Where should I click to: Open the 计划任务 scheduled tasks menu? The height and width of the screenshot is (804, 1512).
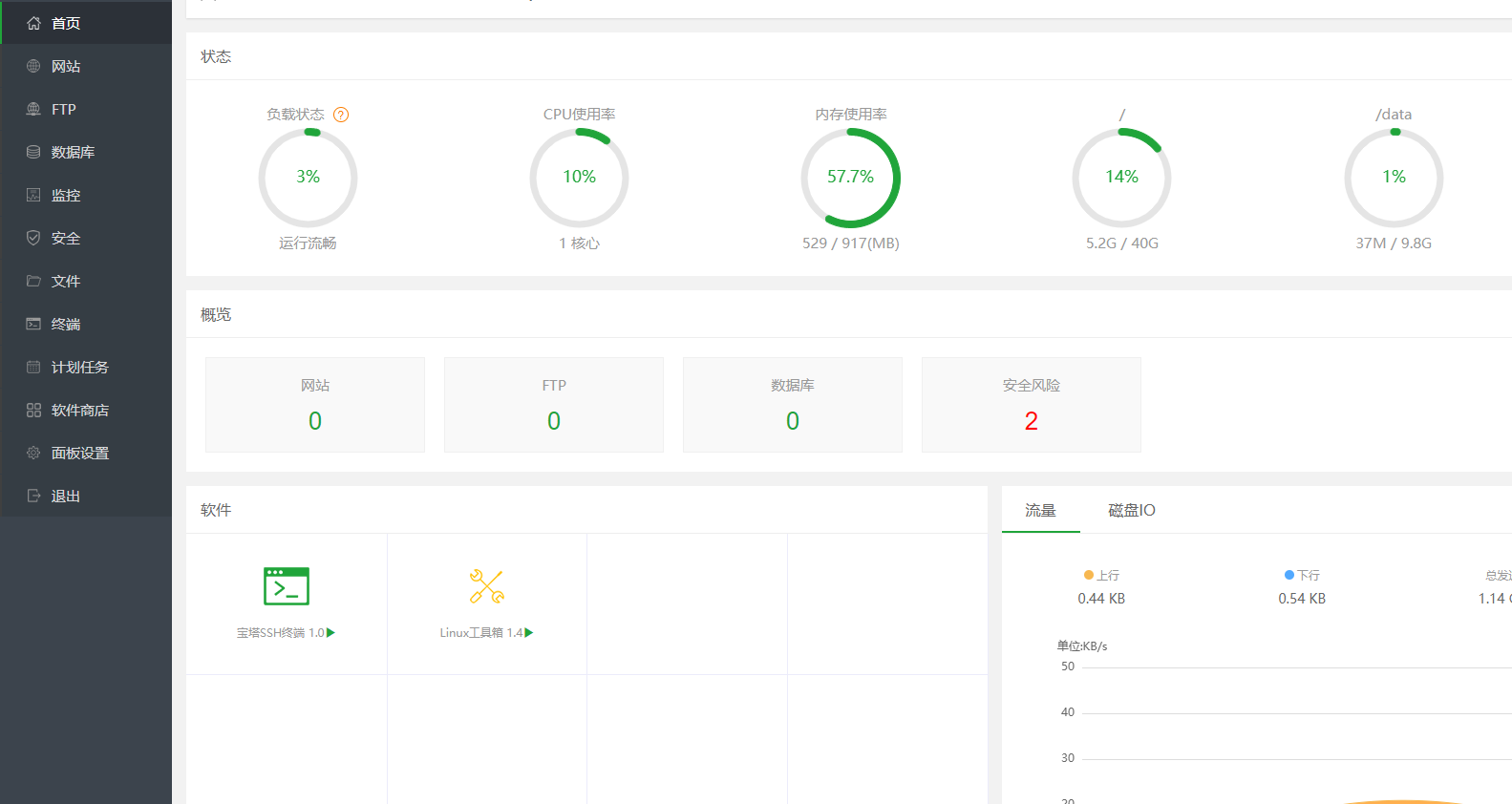pos(80,367)
